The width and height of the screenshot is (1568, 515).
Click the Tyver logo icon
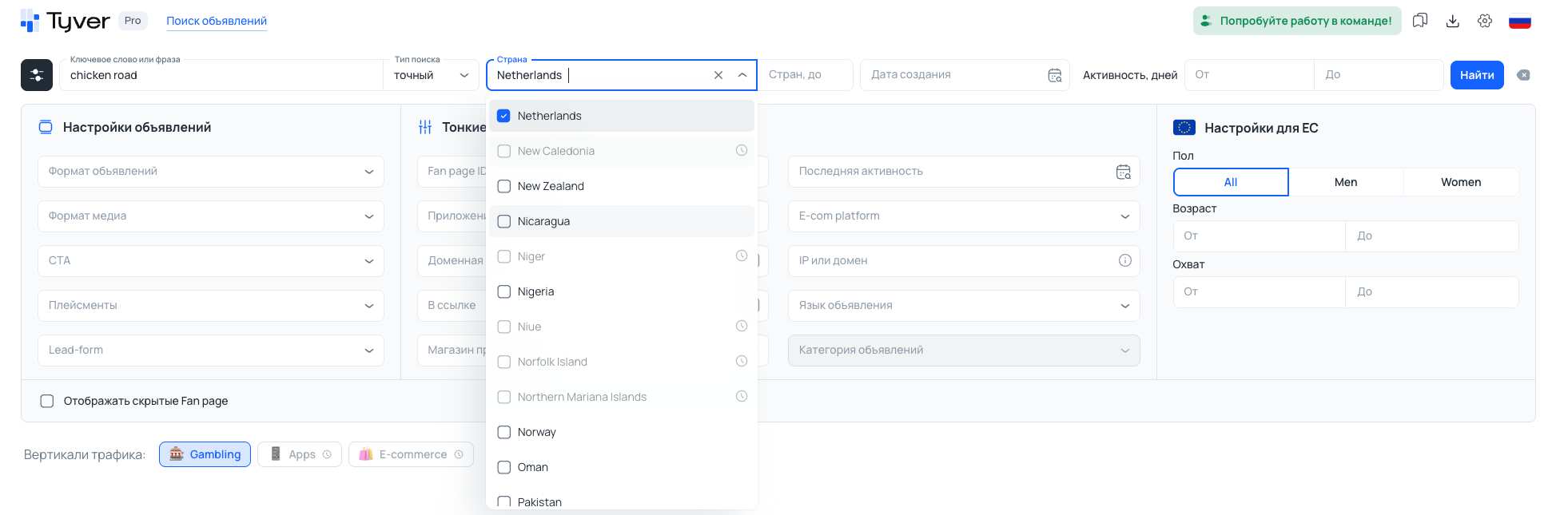[x=30, y=21]
